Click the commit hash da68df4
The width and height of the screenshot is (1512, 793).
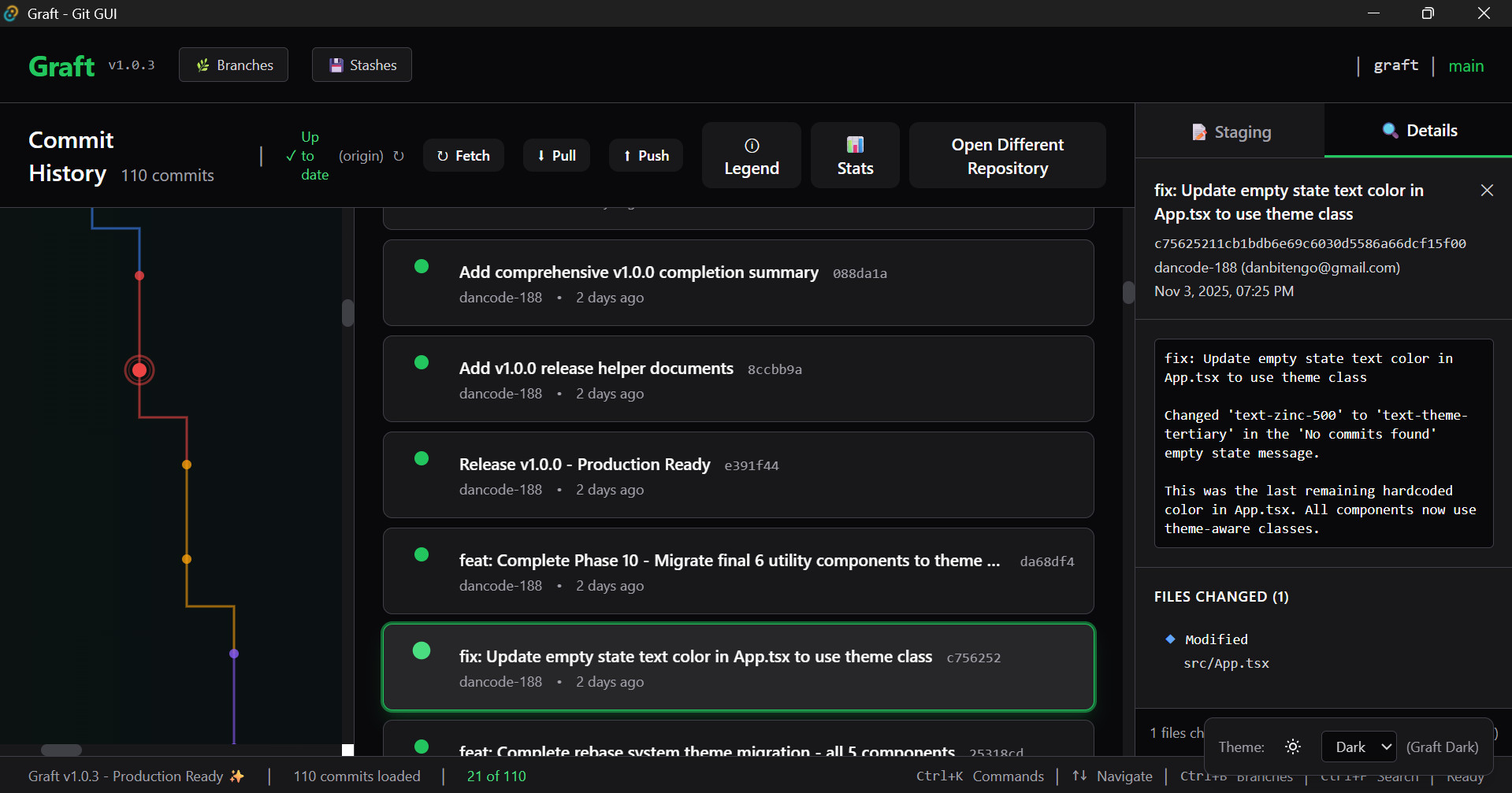[1047, 561]
